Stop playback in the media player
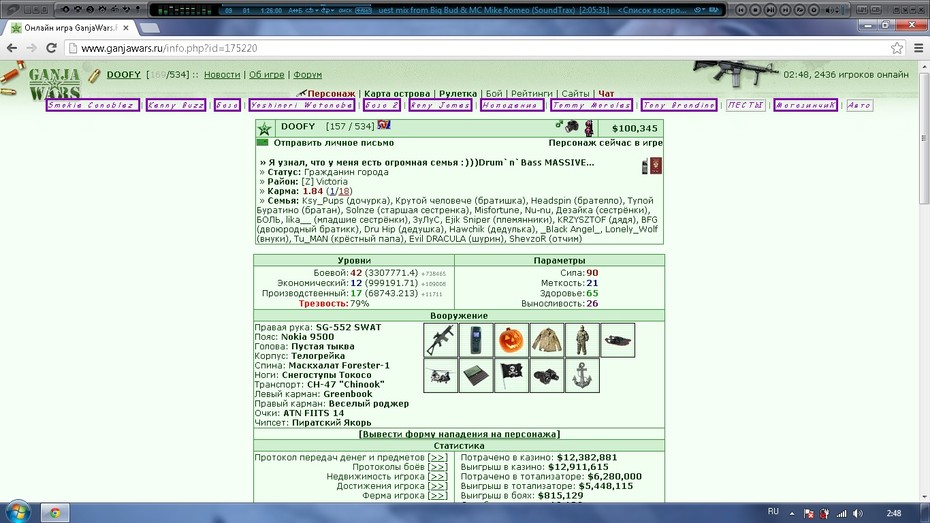 [x=755, y=10]
